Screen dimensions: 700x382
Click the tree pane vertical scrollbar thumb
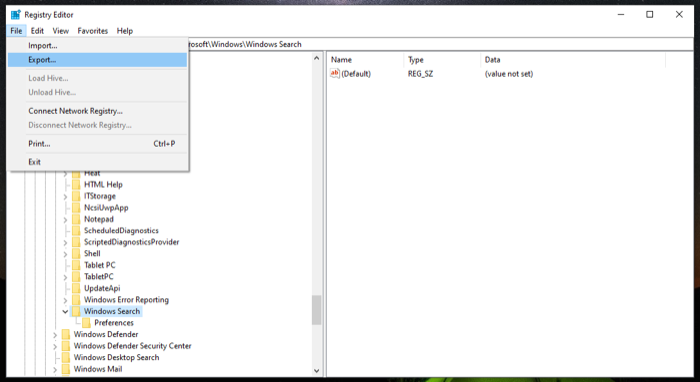click(x=317, y=310)
